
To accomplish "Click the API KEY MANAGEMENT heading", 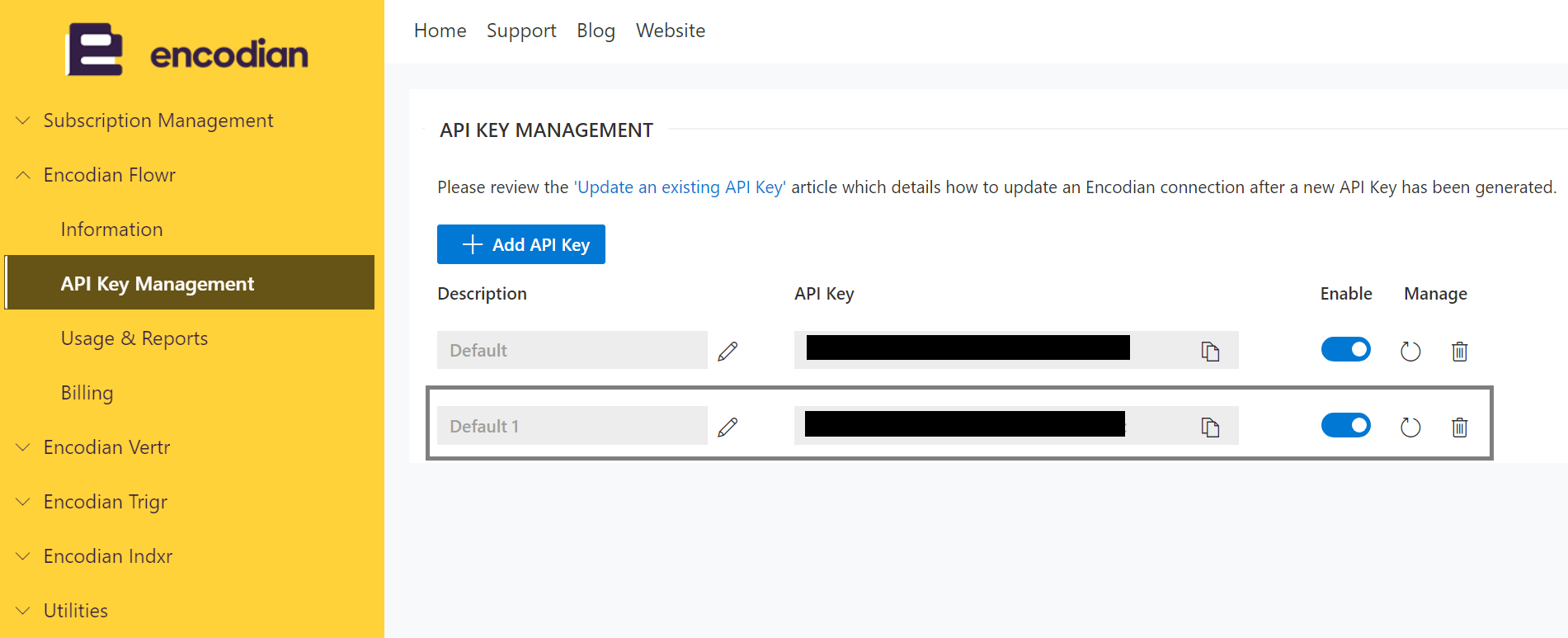I will click(546, 130).
